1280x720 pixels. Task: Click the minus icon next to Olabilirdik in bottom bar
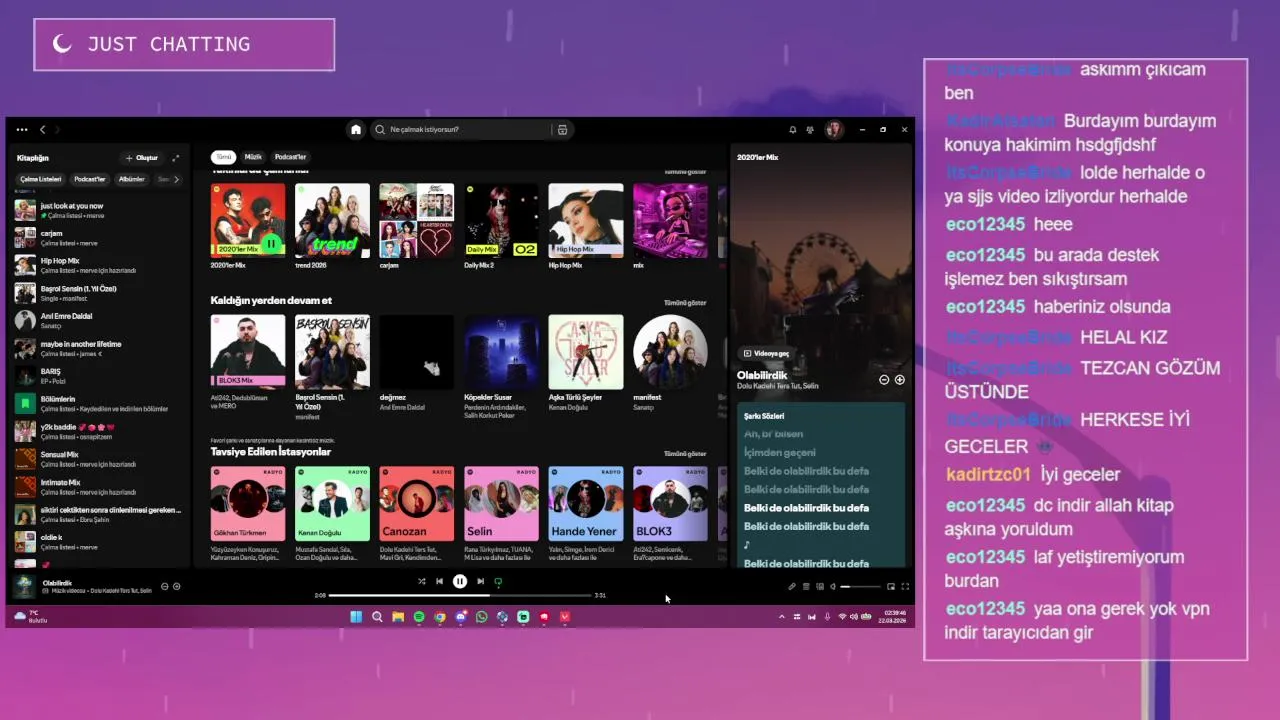tap(165, 587)
